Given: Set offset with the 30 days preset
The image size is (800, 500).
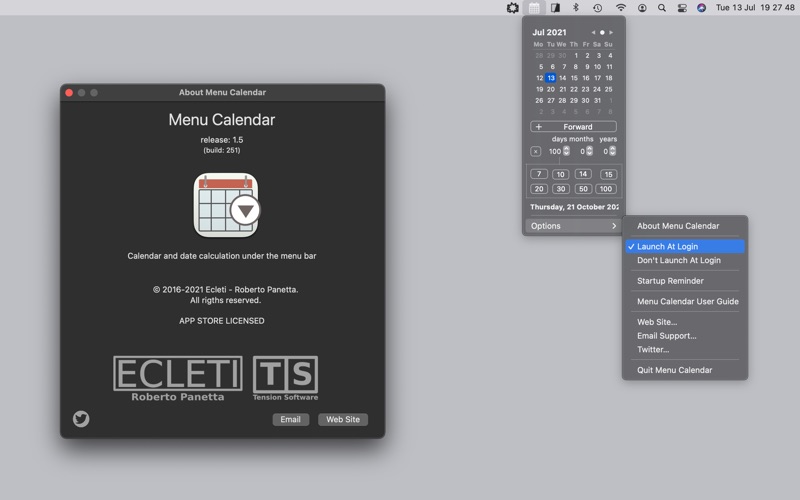Looking at the screenshot, I should (560, 189).
